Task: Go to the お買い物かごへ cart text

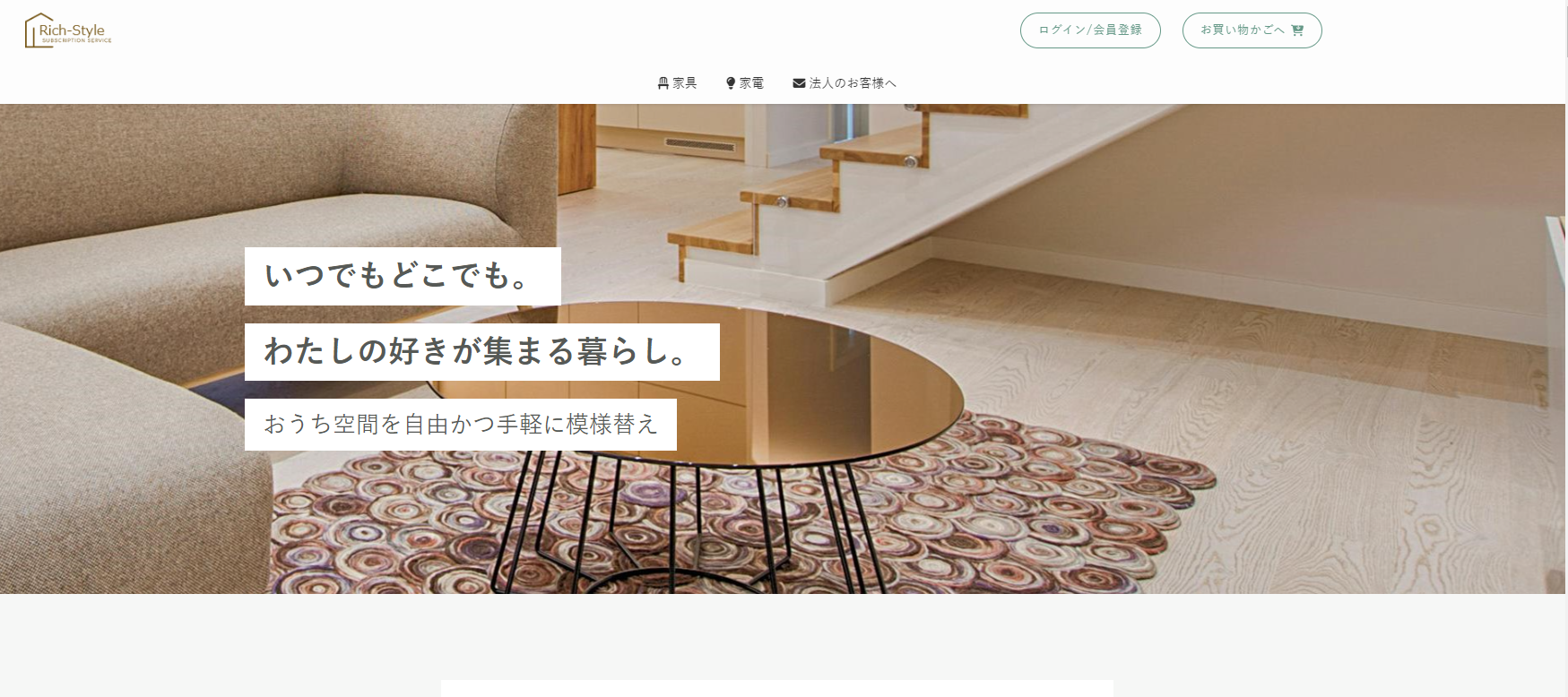Action: [1243, 30]
